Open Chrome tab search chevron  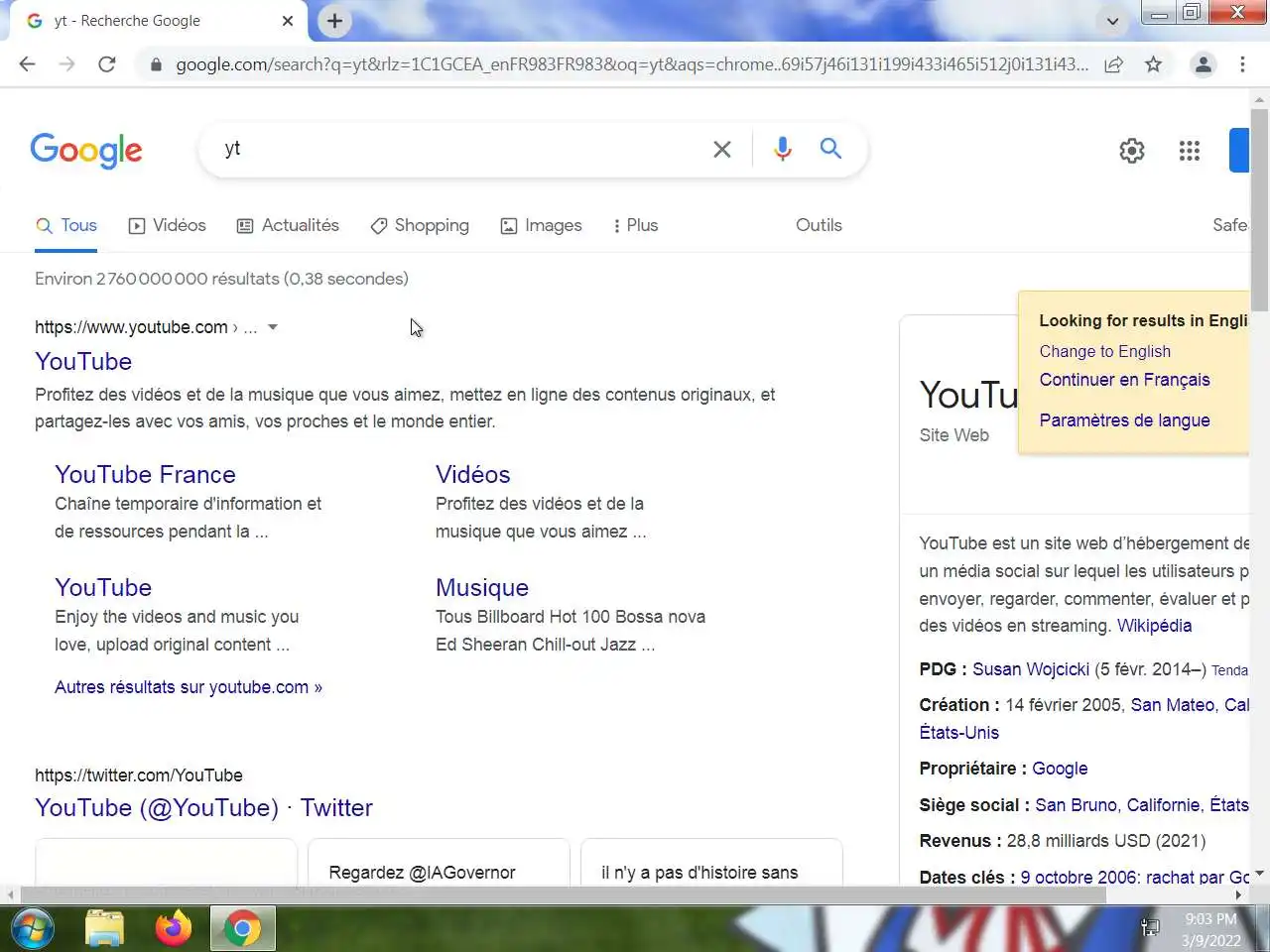click(1112, 21)
